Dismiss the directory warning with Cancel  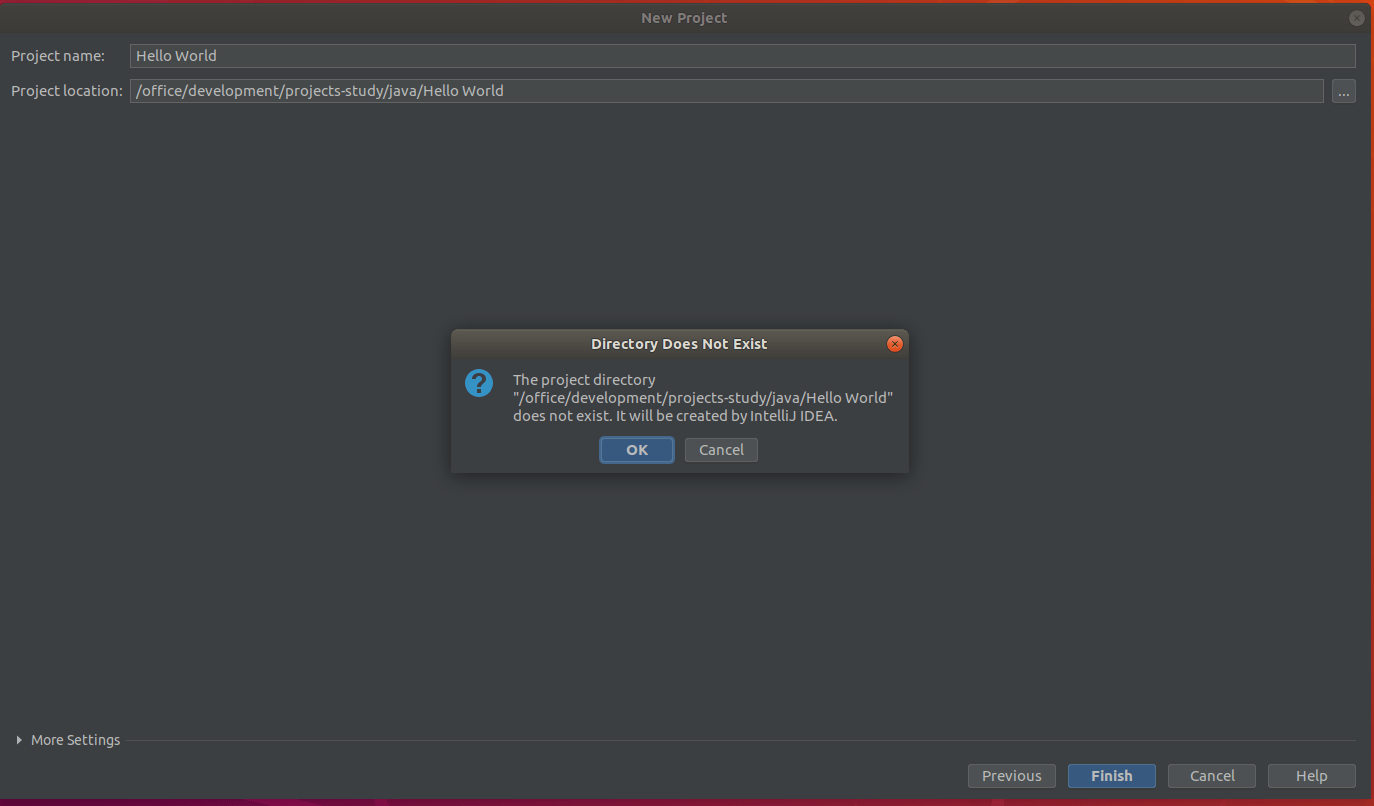(x=720, y=449)
